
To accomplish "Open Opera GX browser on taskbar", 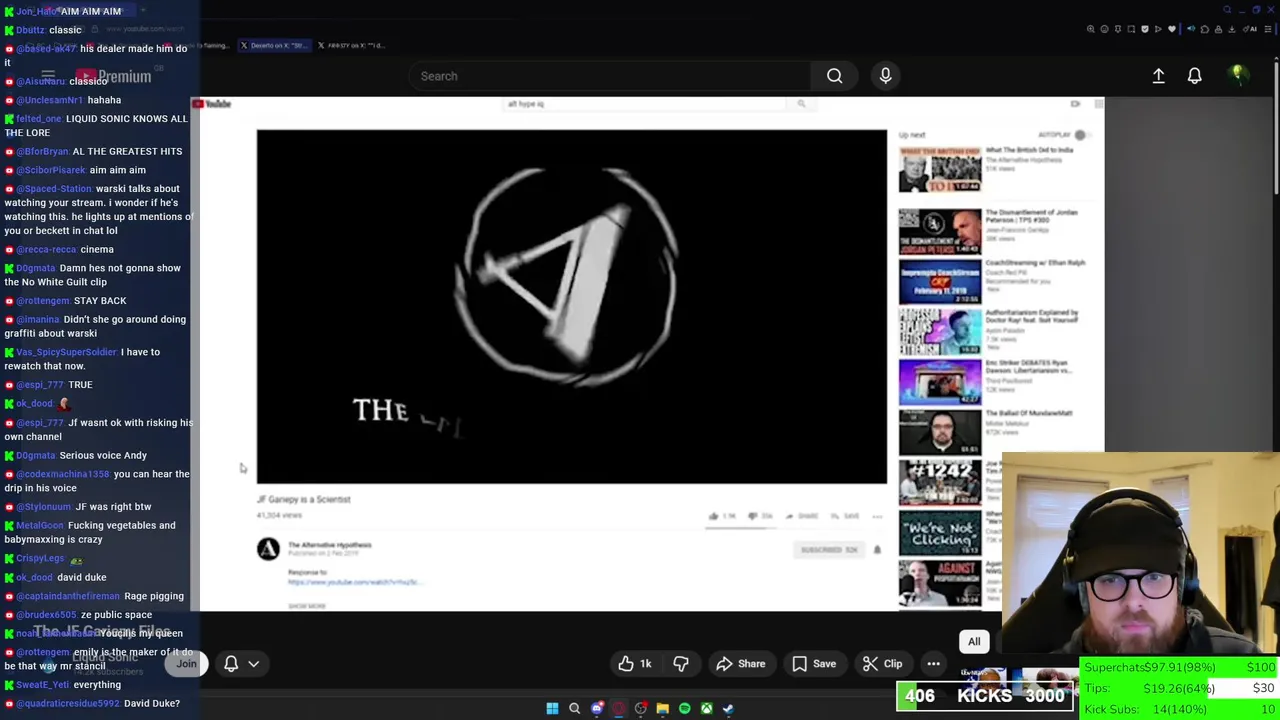I will (x=618, y=709).
